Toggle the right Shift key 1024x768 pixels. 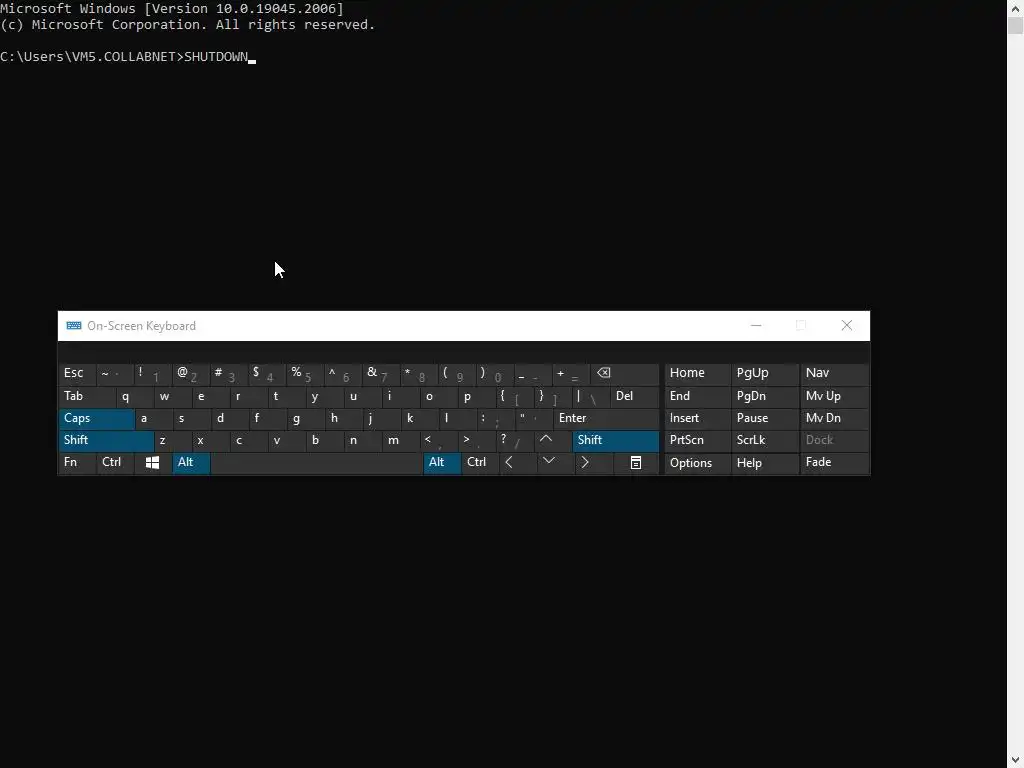(x=616, y=441)
